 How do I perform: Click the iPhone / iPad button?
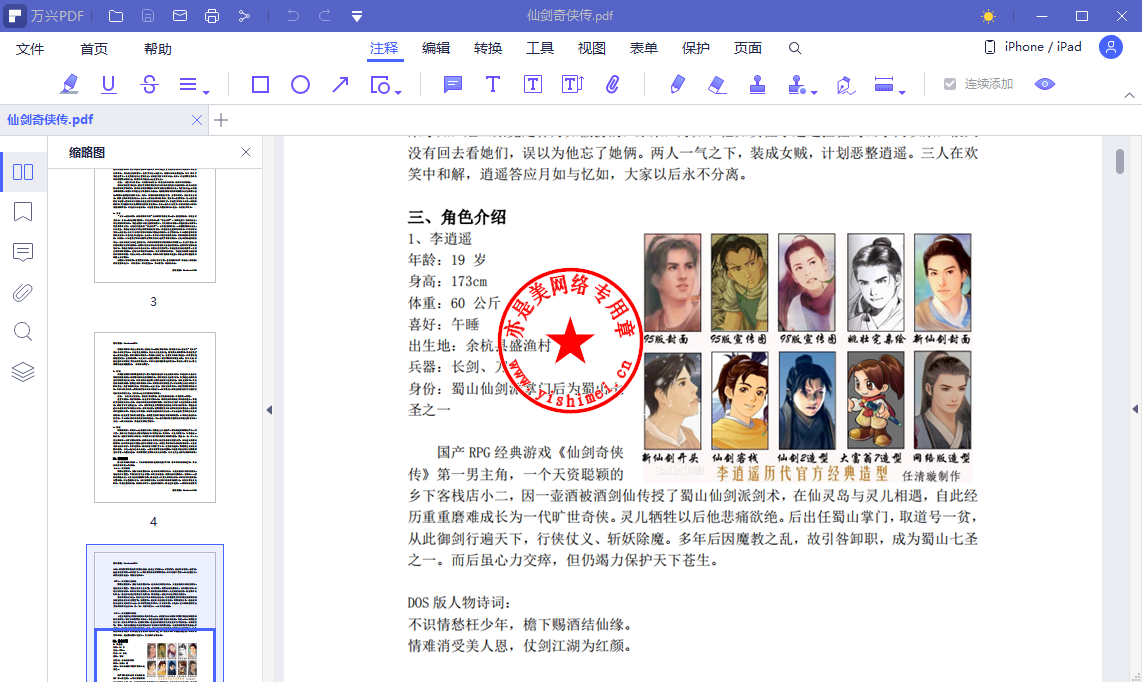pos(1033,47)
